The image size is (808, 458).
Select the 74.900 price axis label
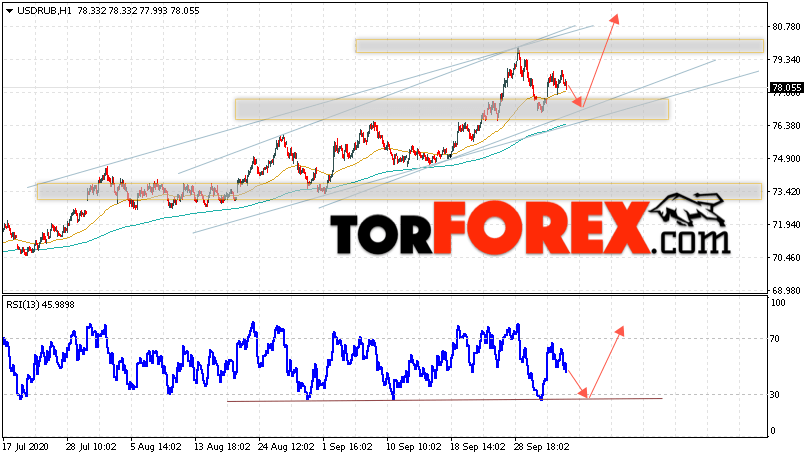[x=786, y=159]
